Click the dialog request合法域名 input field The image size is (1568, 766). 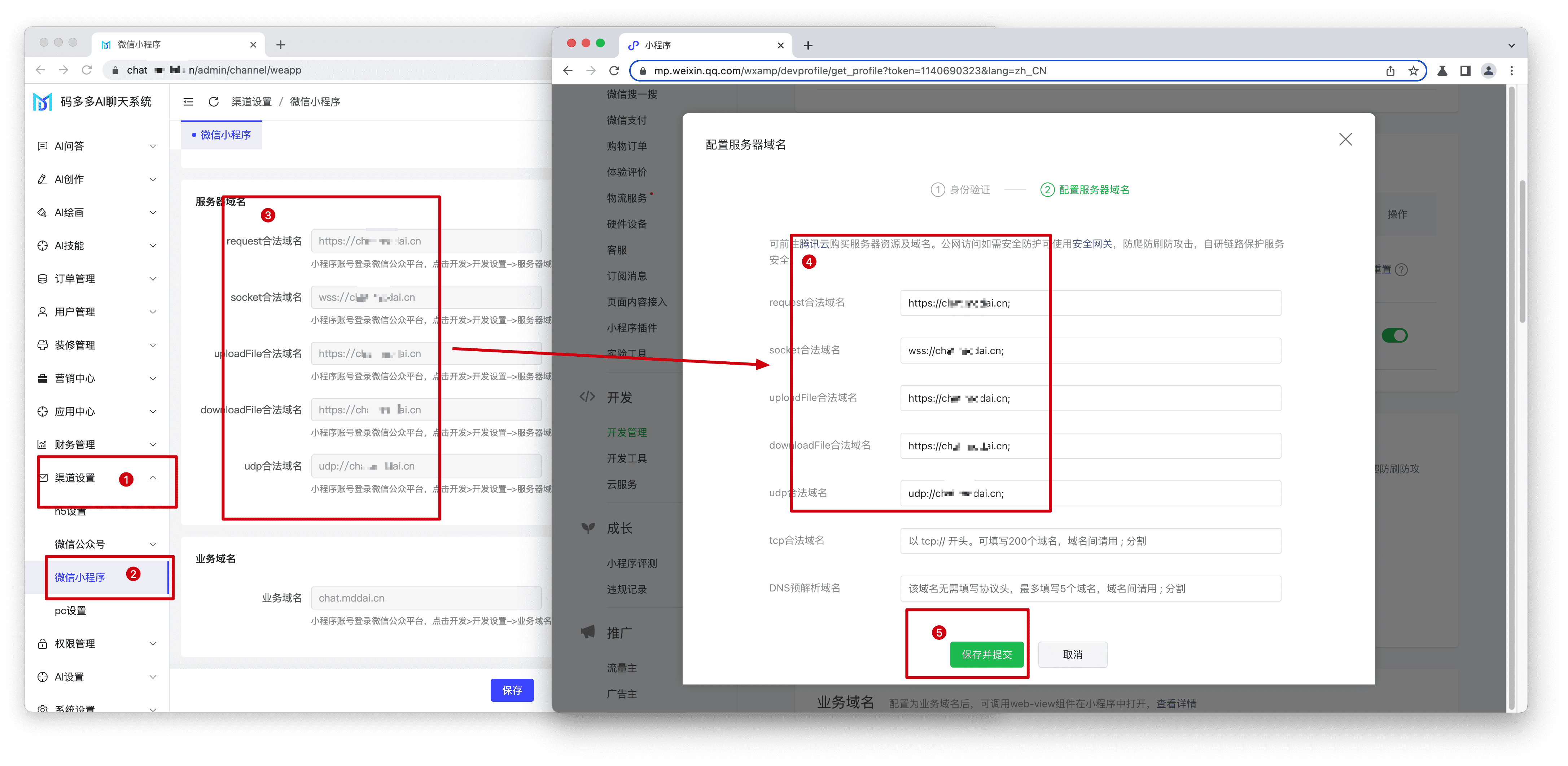coord(1090,303)
